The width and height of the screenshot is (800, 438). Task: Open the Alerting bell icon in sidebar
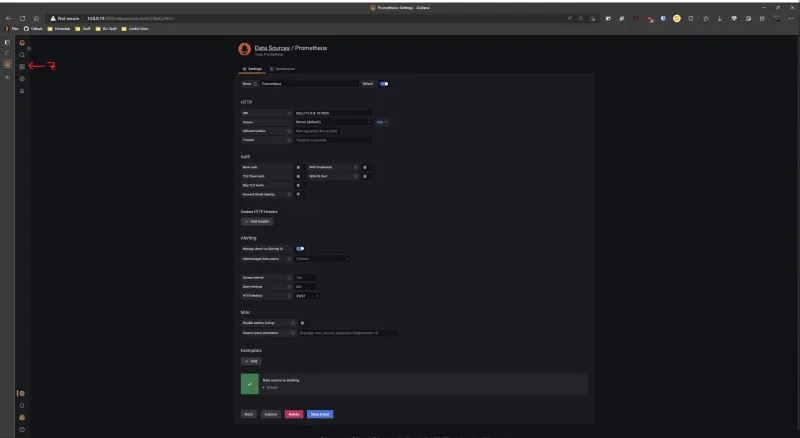(x=22, y=91)
